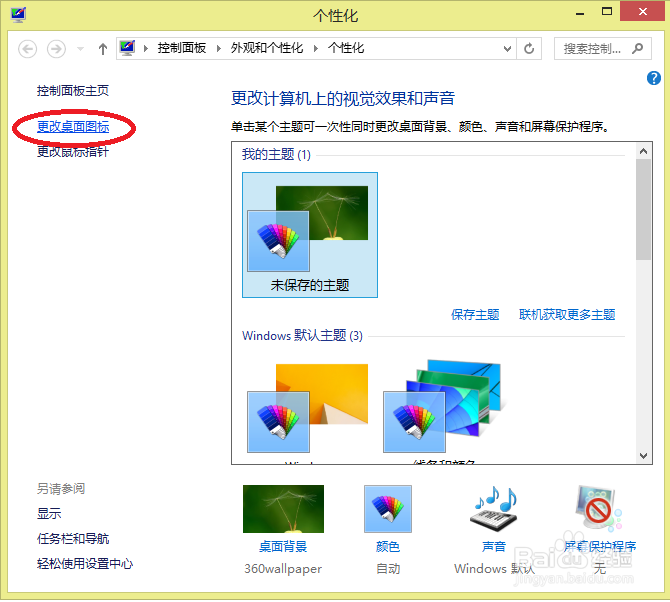Click the window system icon in title bar
Image resolution: width=670 pixels, height=602 pixels.
[18, 15]
